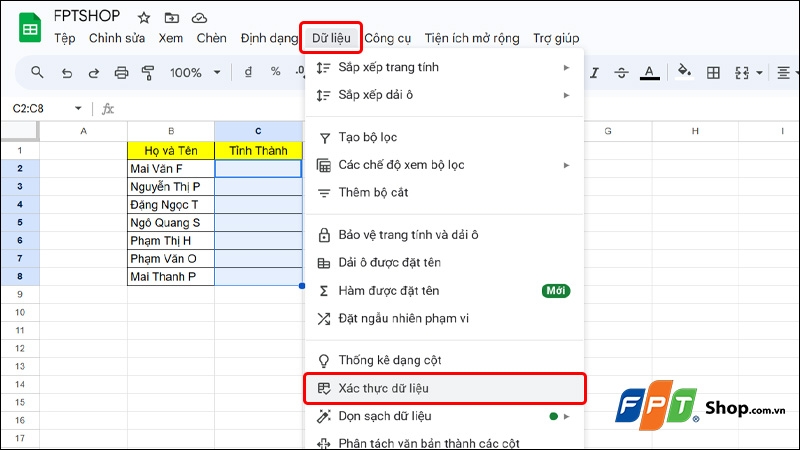
Task: Select column B header
Action: coord(171,131)
